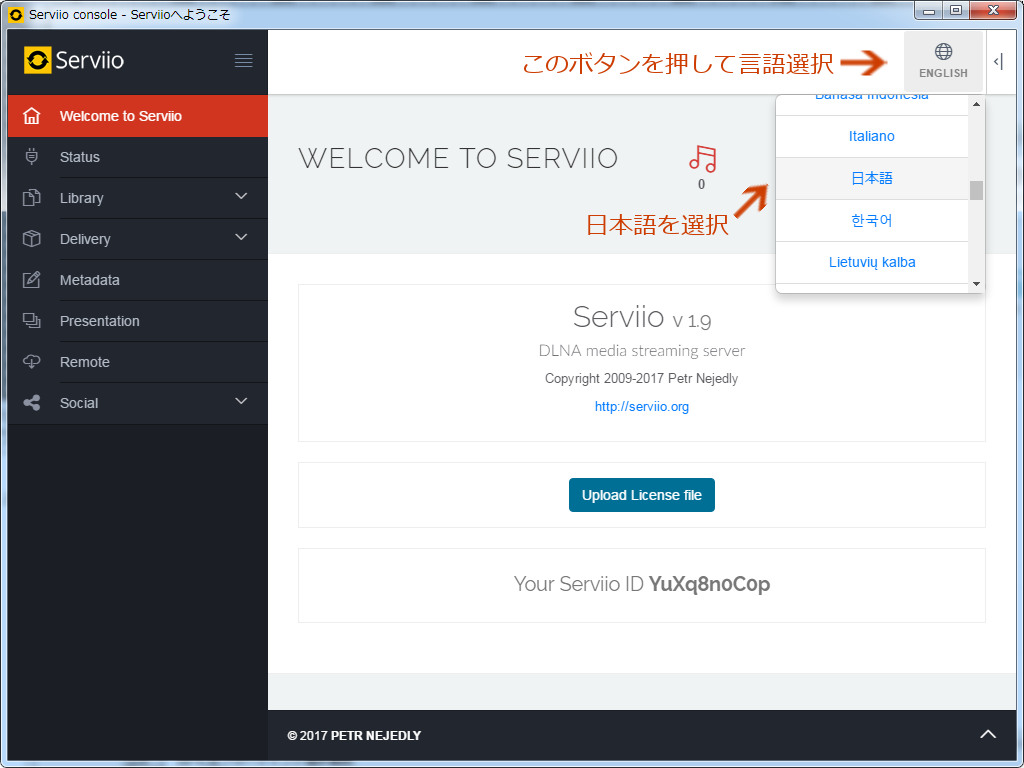Image resolution: width=1024 pixels, height=768 pixels.
Task: Select 한국어 from language list
Action: click(871, 220)
